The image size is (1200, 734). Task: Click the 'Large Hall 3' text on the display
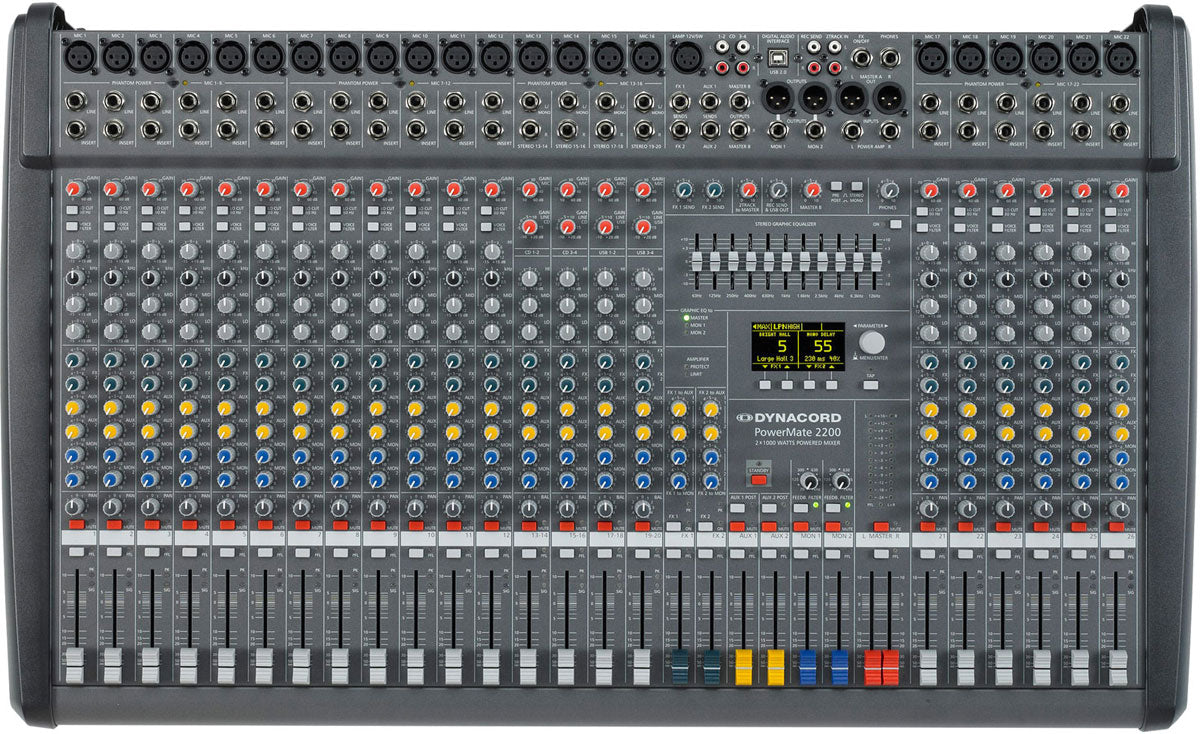point(775,358)
